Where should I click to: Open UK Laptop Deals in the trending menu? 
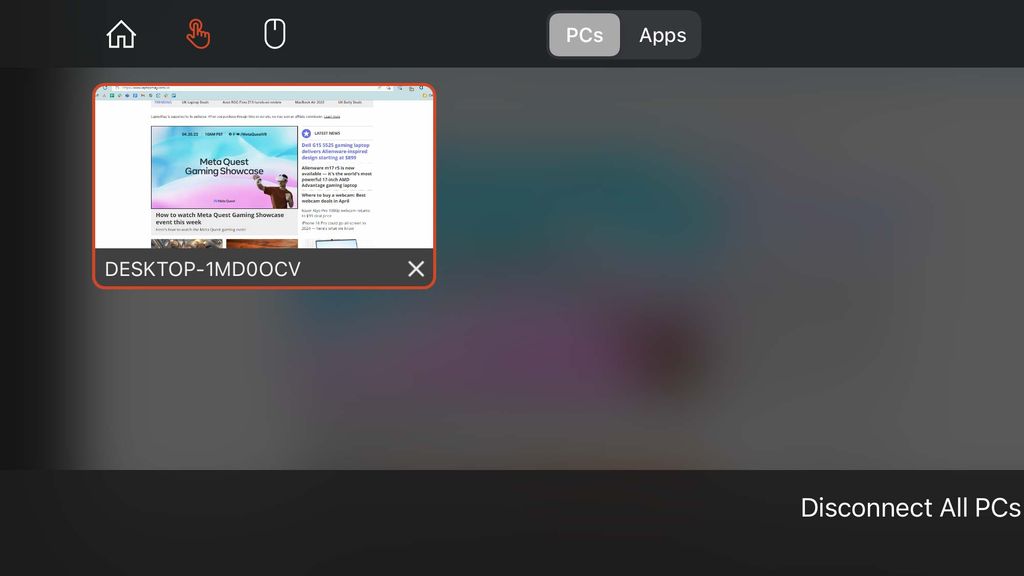[194, 102]
